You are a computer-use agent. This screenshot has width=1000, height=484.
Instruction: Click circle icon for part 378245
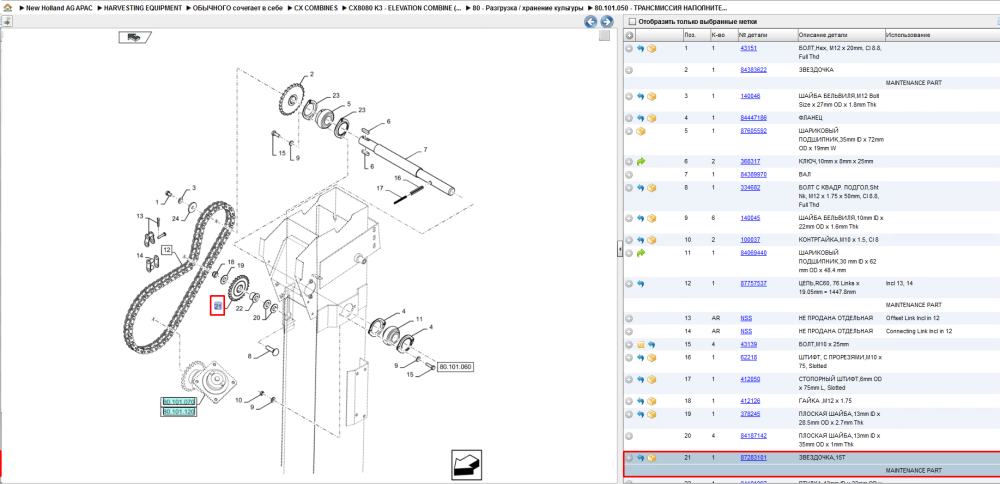[629, 414]
